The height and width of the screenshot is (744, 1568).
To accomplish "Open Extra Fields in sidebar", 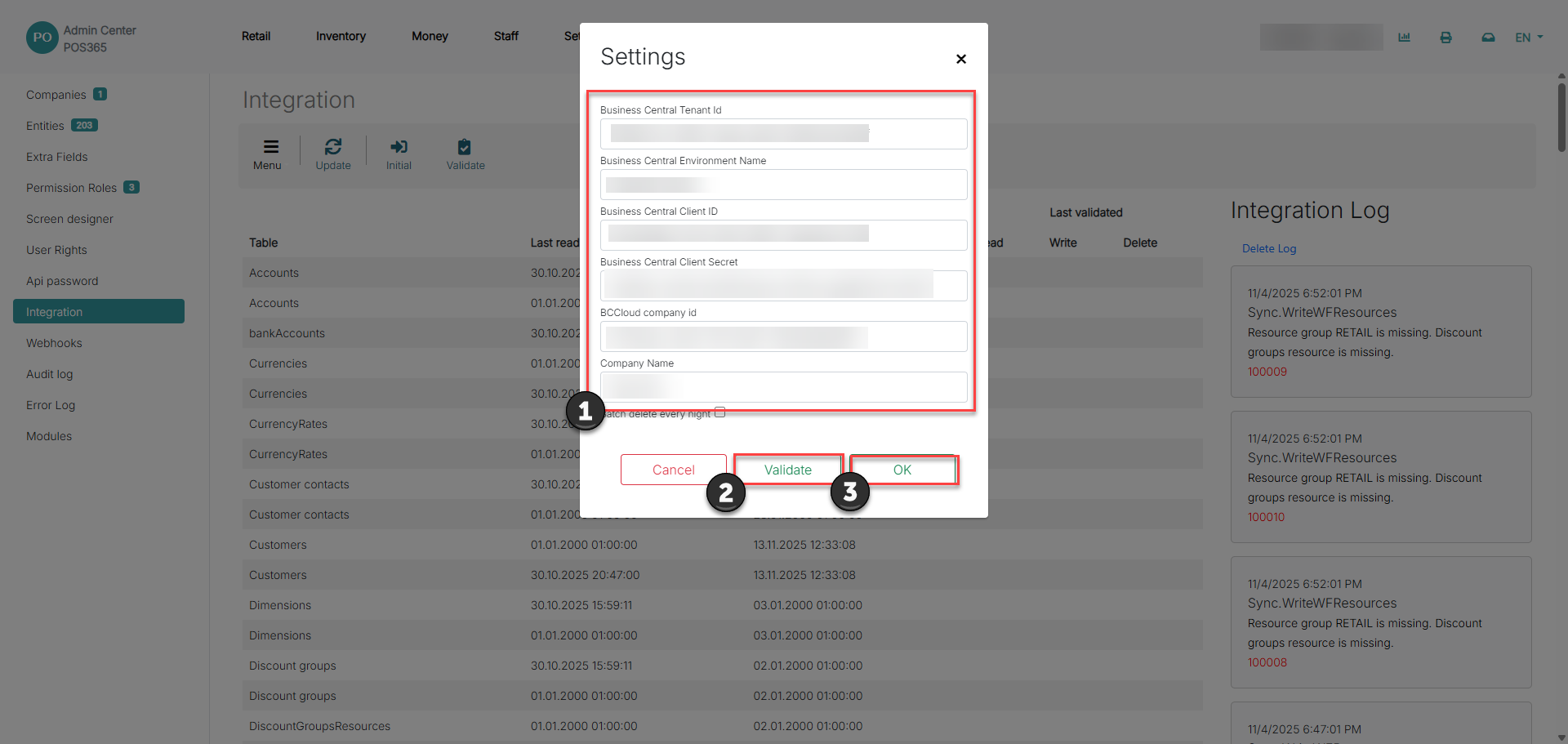I will click(x=56, y=157).
